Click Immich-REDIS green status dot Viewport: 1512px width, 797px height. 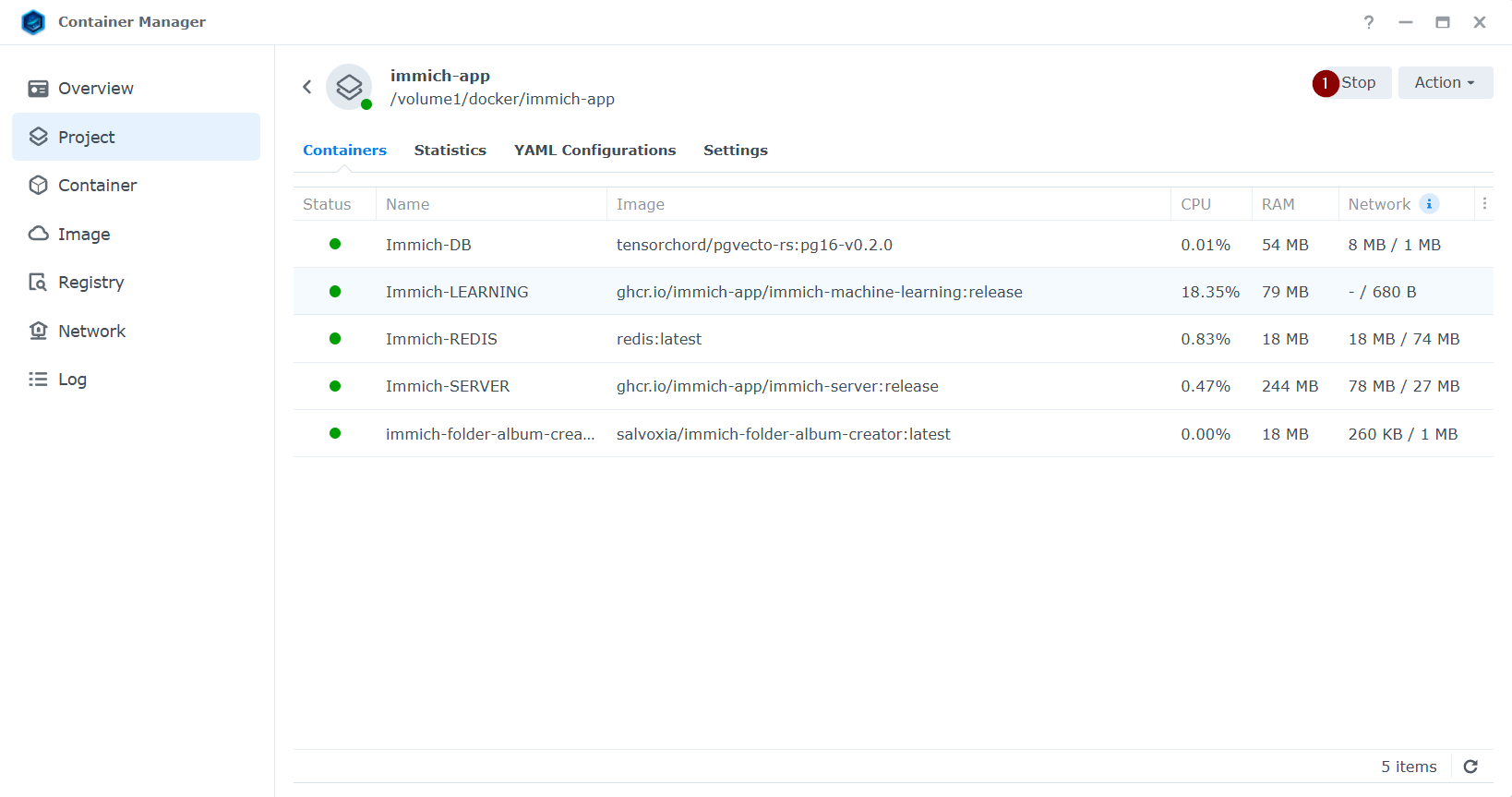coord(335,339)
